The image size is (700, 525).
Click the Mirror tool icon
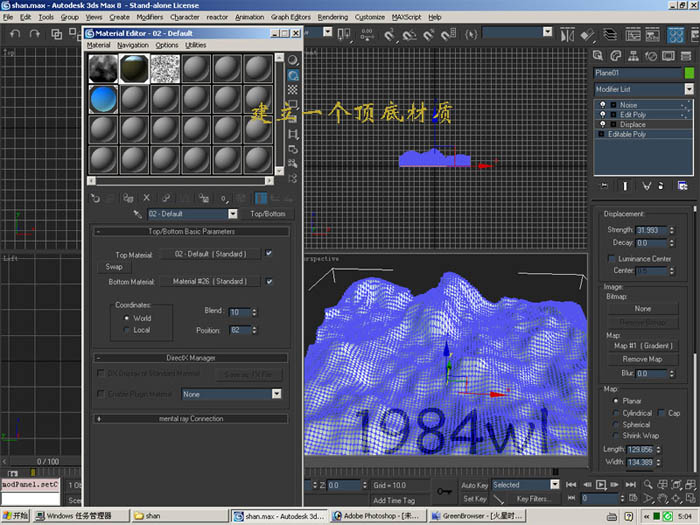coord(567,35)
